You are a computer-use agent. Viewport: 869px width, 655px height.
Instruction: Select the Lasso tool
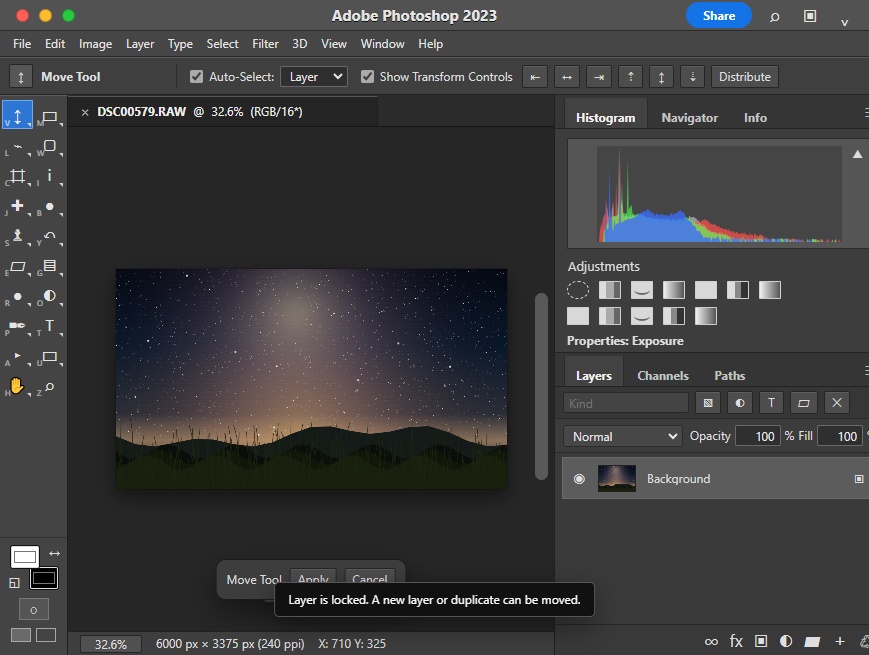18,147
